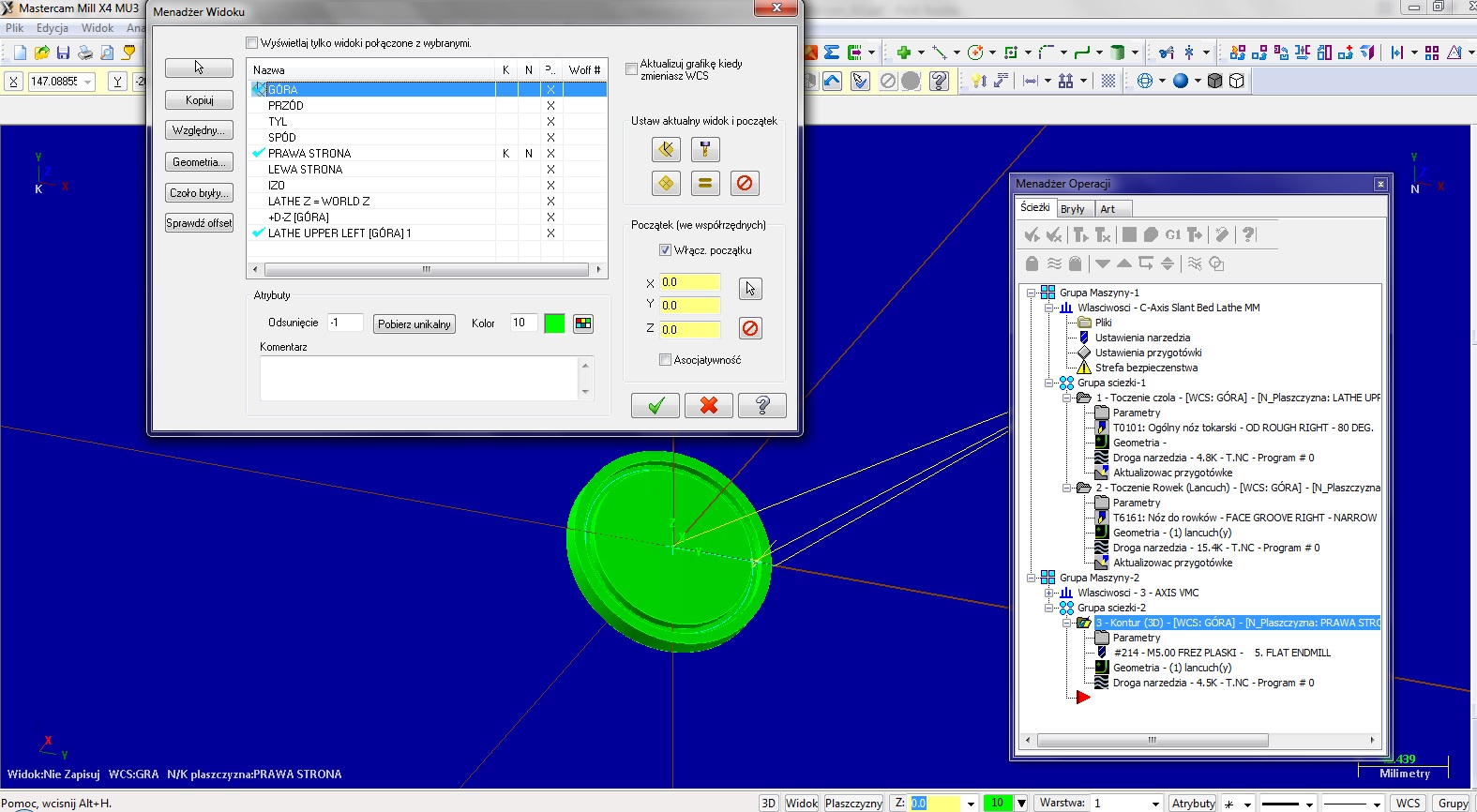Open the Plik menu
The height and width of the screenshot is (812, 1477).
pos(15,28)
